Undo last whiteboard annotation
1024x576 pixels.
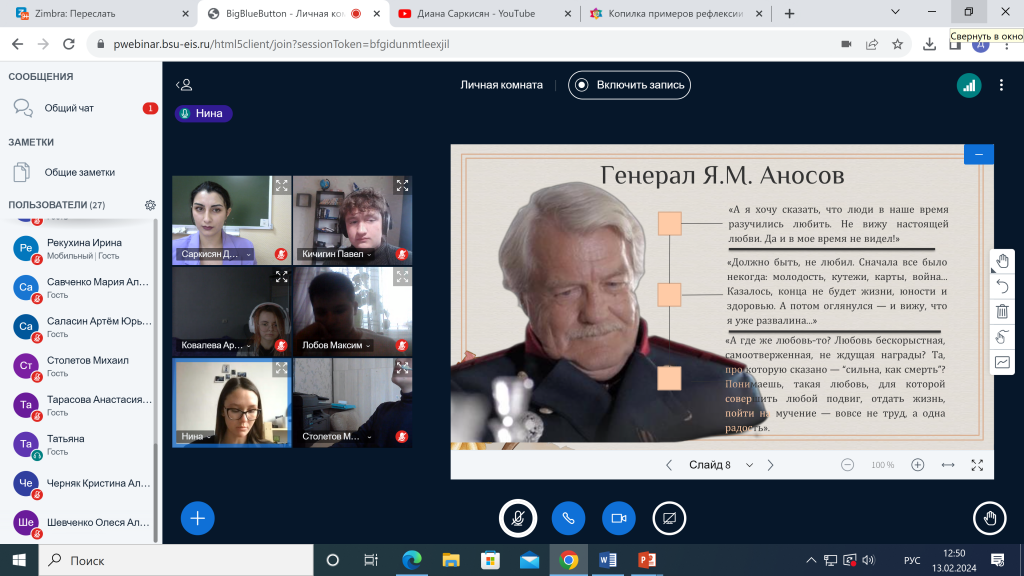(1002, 286)
